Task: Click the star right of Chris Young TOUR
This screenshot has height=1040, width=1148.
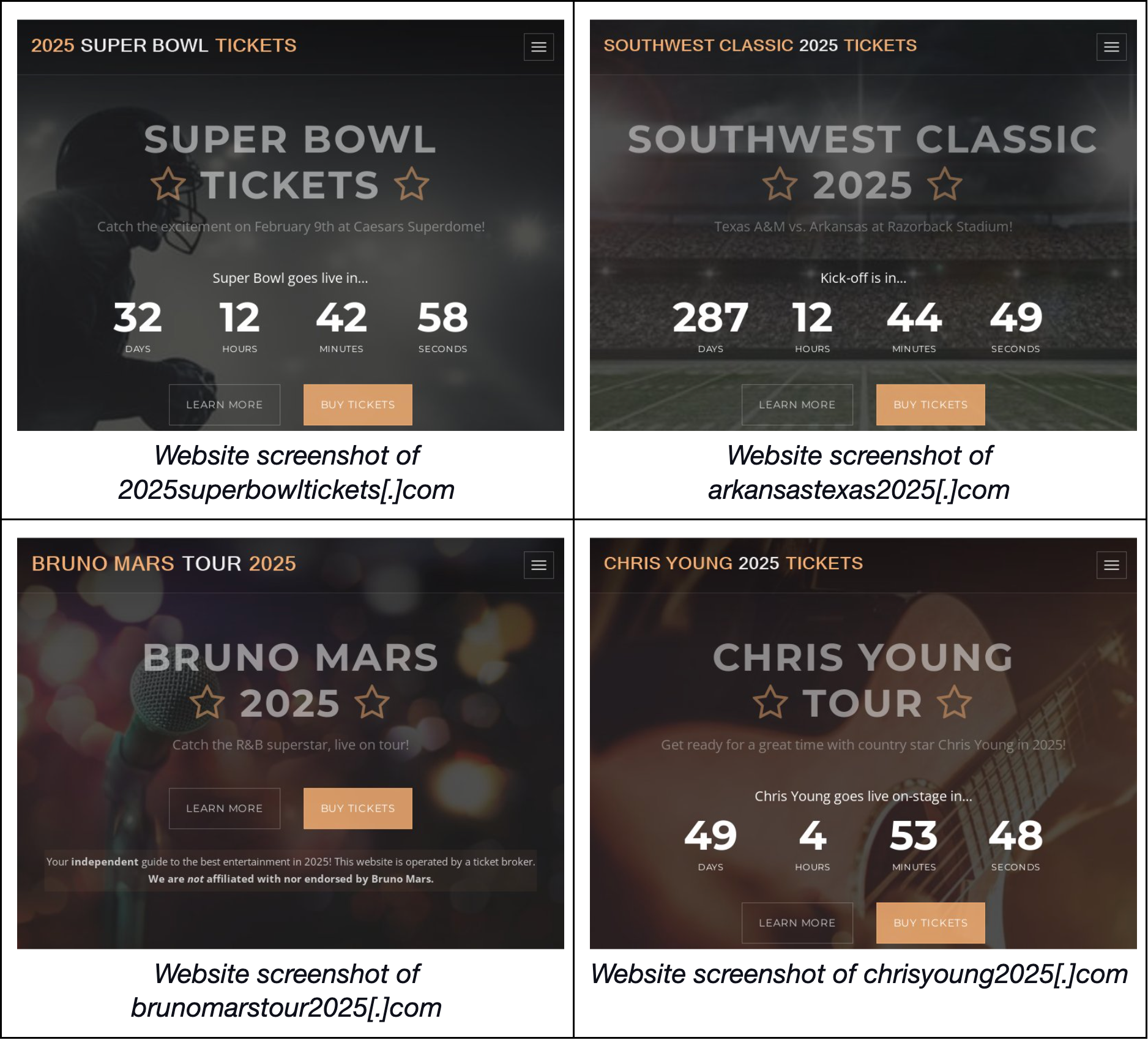Action: pyautogui.click(x=954, y=702)
